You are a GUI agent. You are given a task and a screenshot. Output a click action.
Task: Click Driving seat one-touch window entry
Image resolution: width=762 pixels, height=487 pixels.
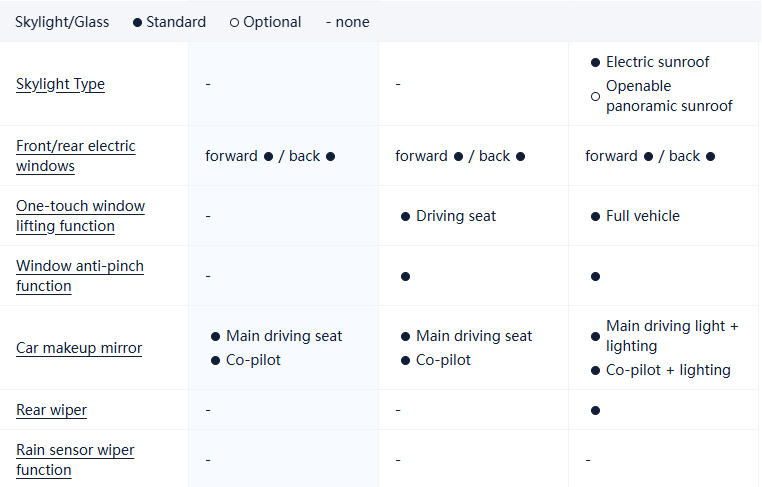[x=455, y=216]
